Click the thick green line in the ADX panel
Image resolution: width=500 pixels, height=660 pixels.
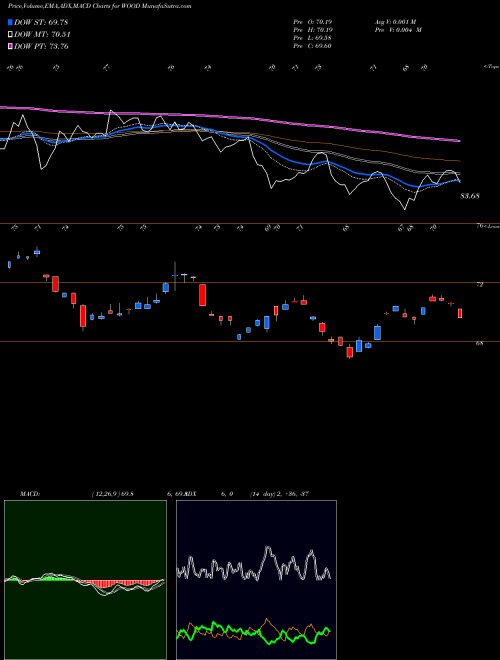point(253,631)
